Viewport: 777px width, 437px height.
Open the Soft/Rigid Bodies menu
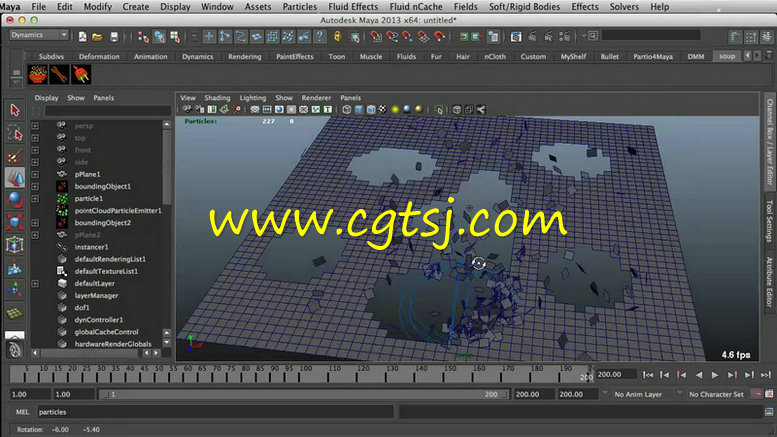(x=524, y=6)
